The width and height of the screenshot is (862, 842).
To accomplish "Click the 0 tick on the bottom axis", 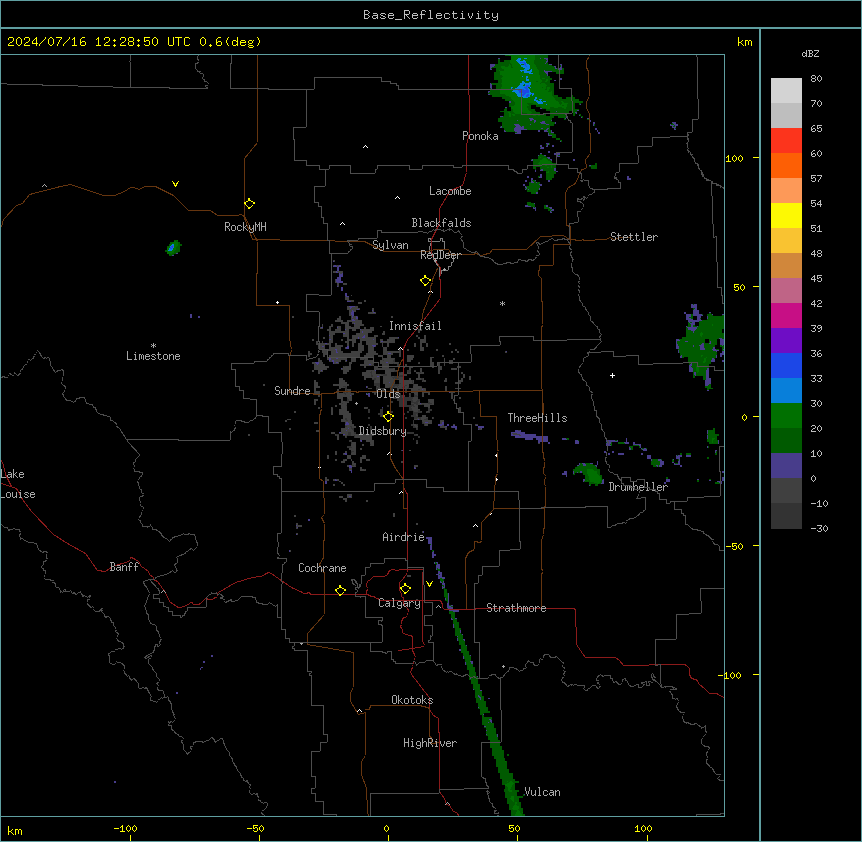I will pyautogui.click(x=386, y=828).
